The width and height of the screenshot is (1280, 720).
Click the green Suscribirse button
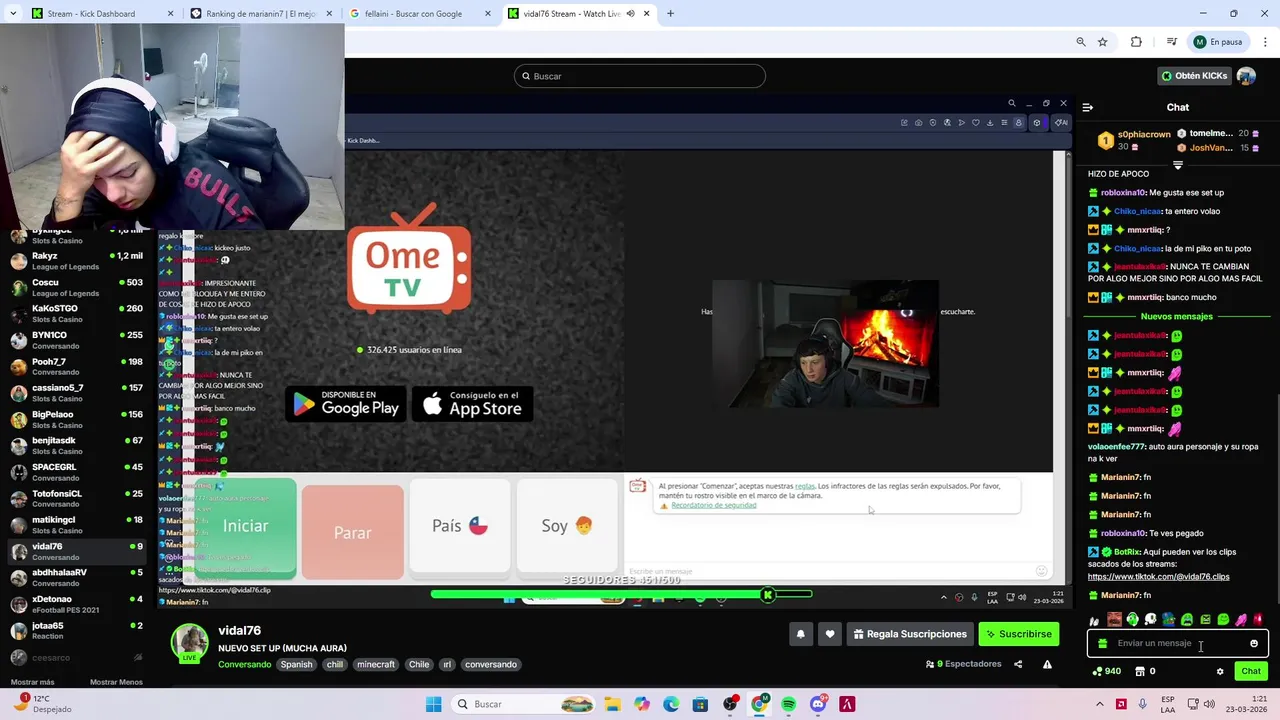point(1018,633)
